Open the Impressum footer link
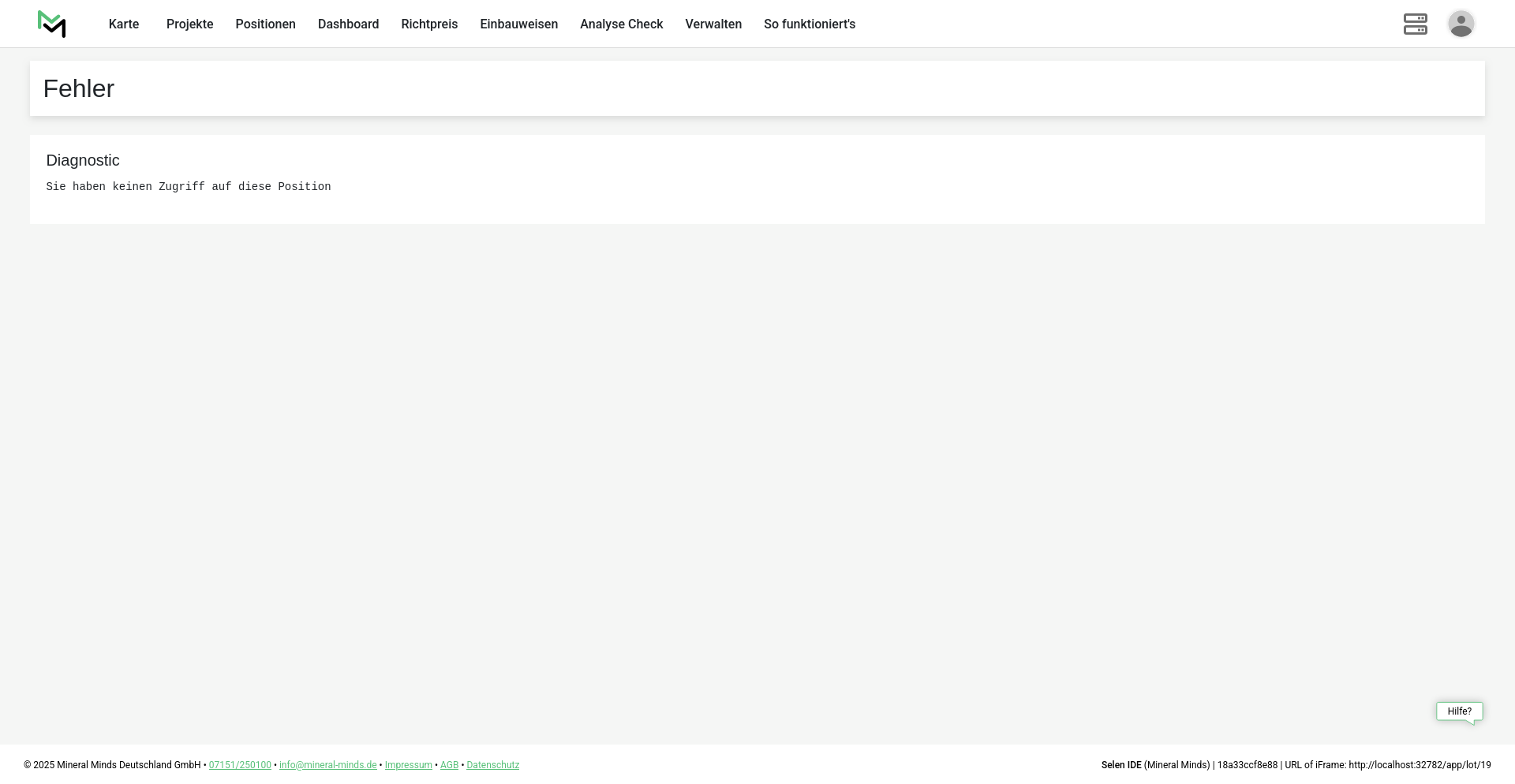The width and height of the screenshot is (1515, 784). tap(408, 765)
